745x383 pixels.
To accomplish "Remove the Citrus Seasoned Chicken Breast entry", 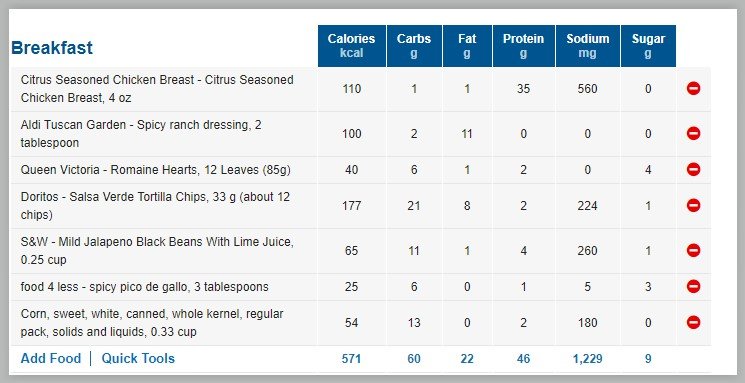I will [693, 88].
